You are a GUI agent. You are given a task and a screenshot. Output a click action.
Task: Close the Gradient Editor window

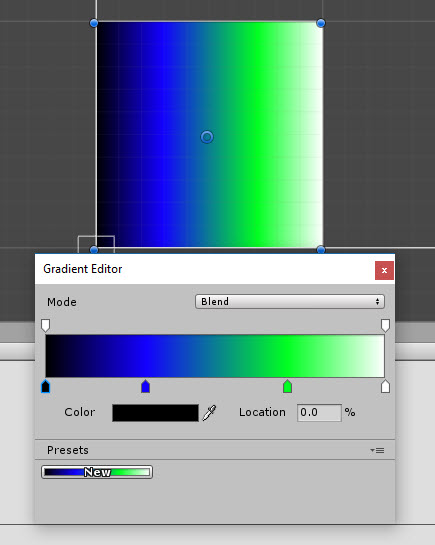pos(384,270)
